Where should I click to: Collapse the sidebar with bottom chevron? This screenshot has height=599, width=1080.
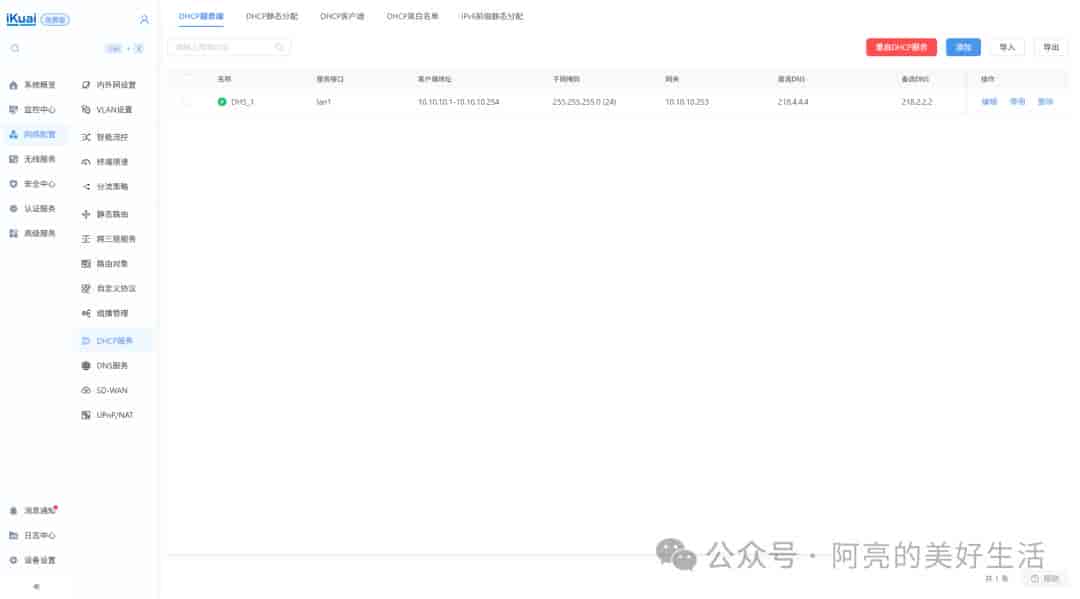coord(37,587)
